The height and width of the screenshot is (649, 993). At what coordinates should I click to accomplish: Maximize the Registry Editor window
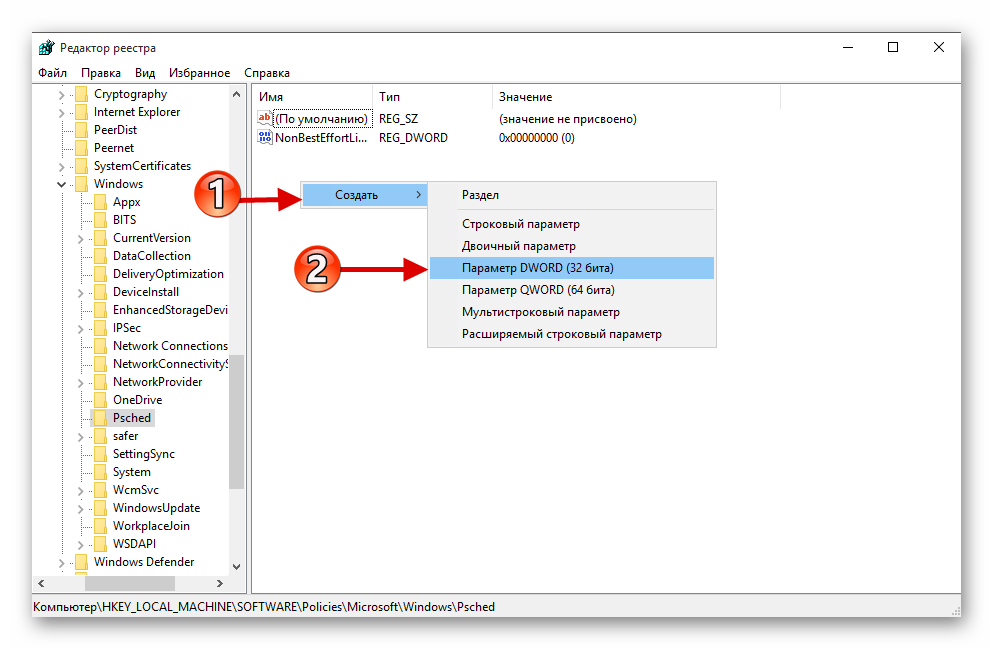(893, 47)
